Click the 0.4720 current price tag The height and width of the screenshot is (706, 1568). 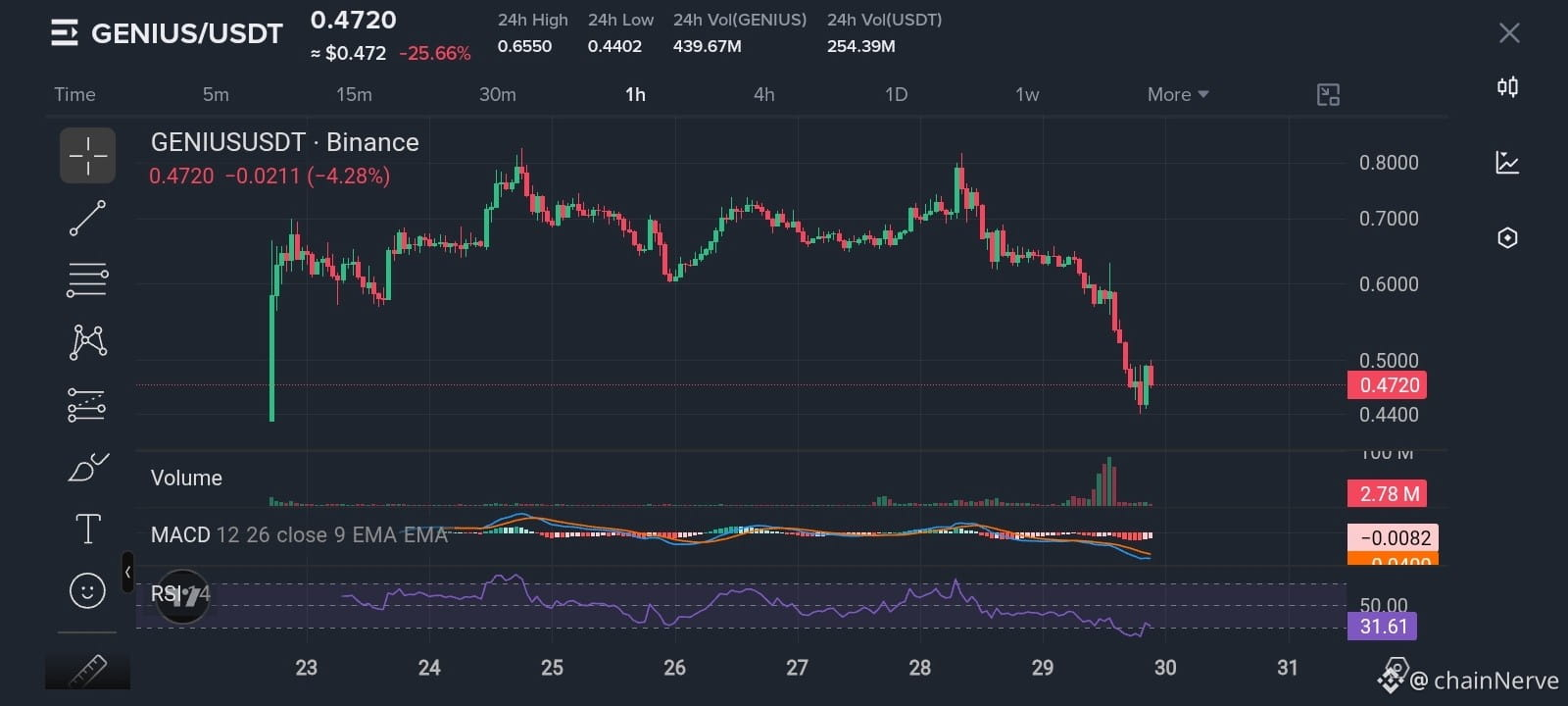click(x=1388, y=385)
